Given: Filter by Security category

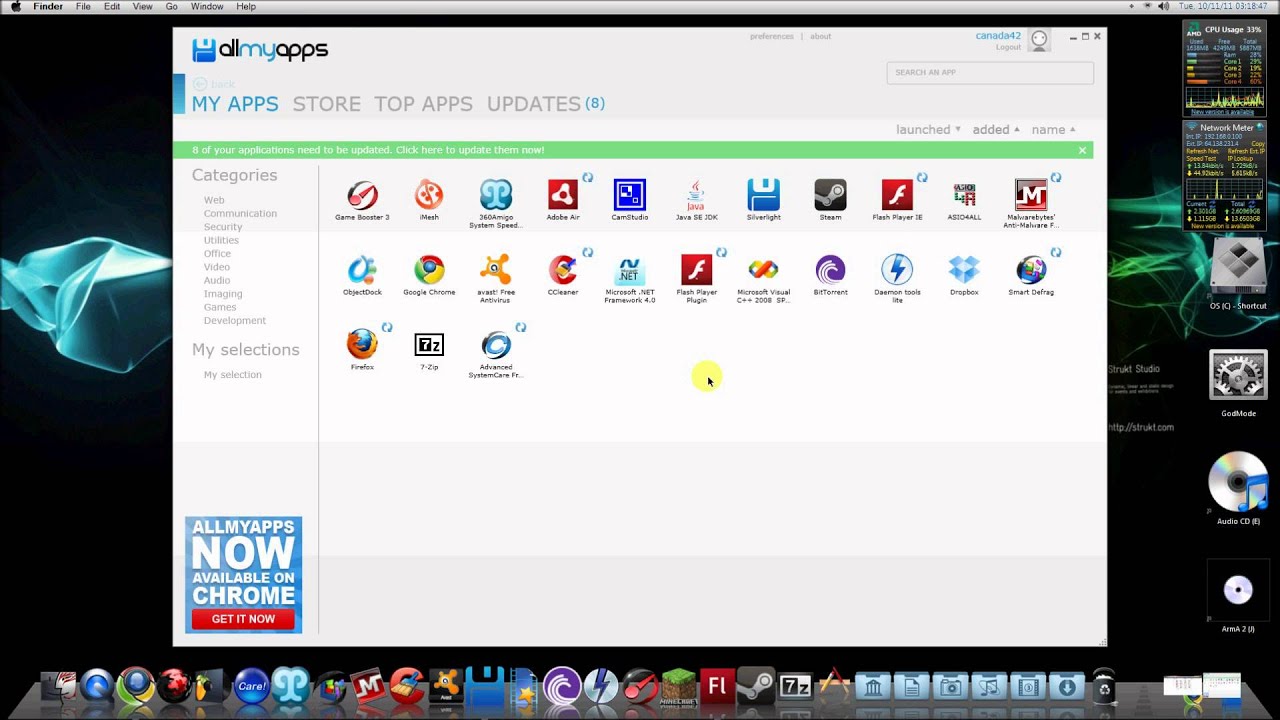Looking at the screenshot, I should (x=223, y=227).
